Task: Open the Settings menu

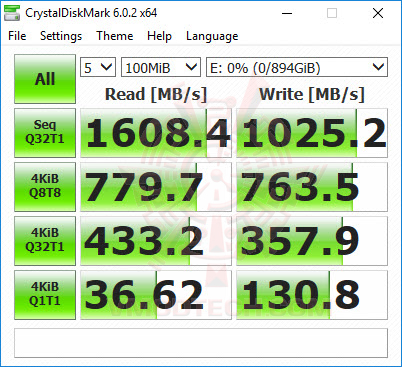Action: coord(61,36)
